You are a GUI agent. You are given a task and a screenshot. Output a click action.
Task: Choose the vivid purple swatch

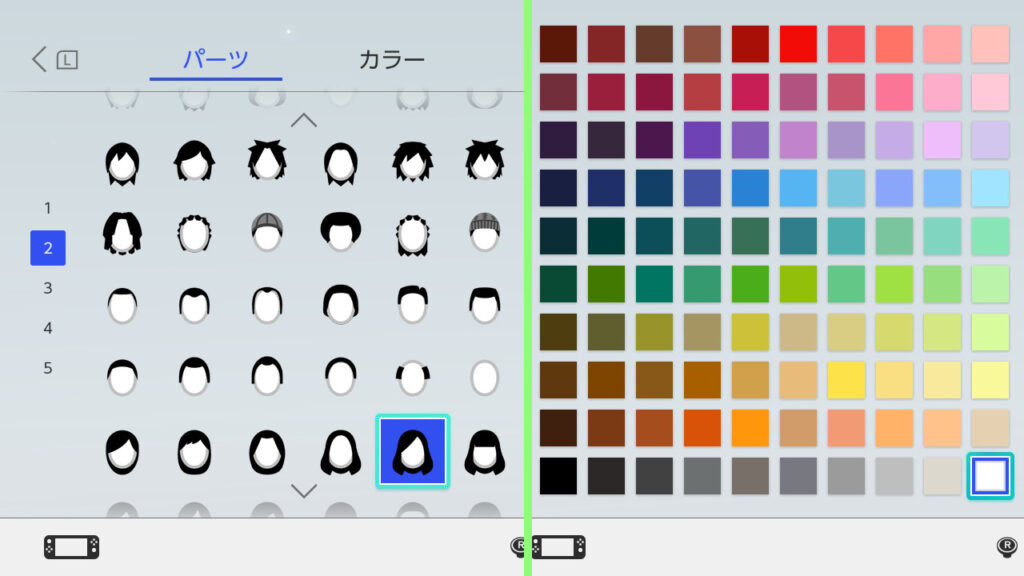tap(702, 140)
